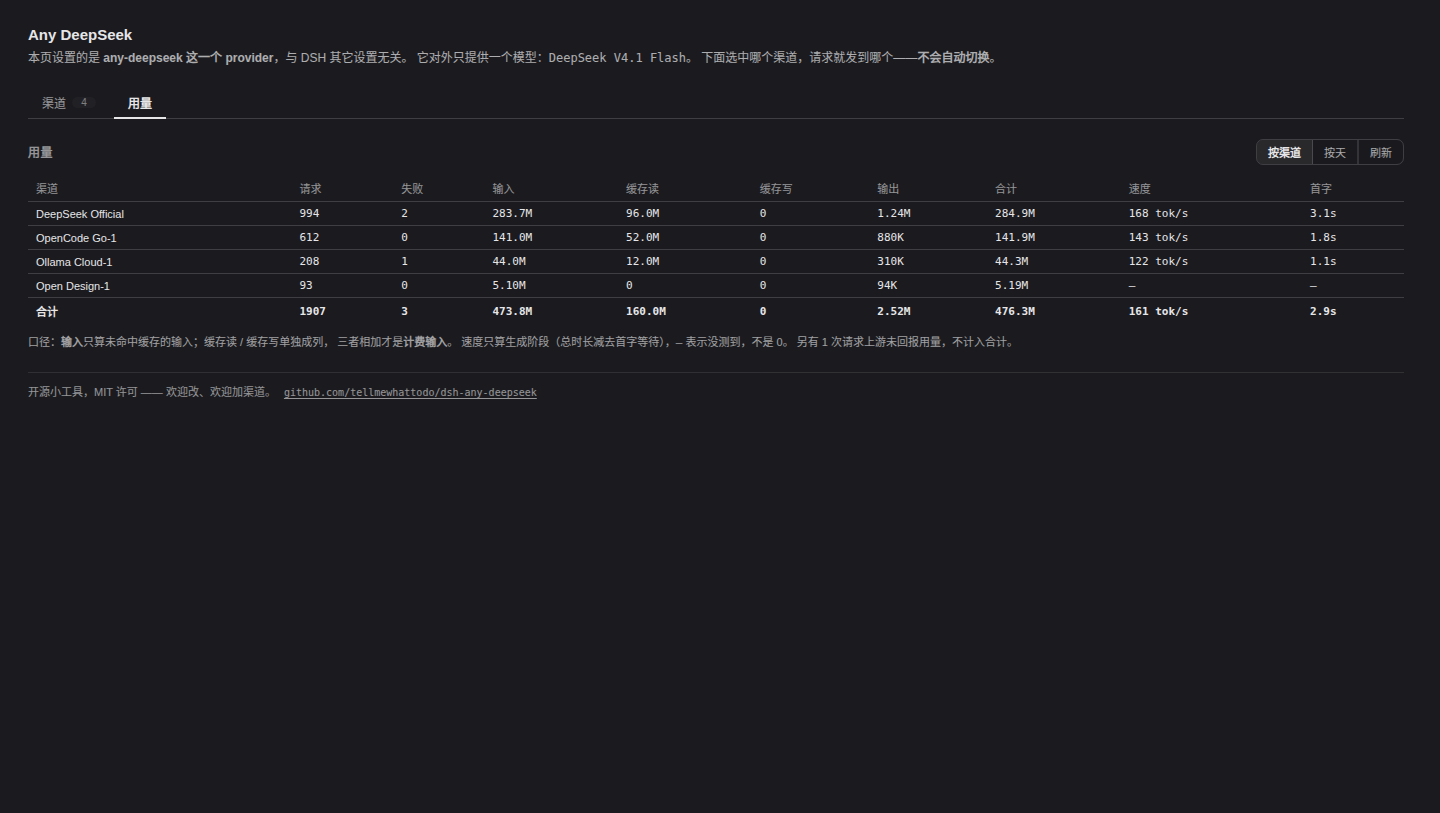This screenshot has height=813, width=1440.
Task: Click the 141.9M total value
Action: tap(1015, 237)
